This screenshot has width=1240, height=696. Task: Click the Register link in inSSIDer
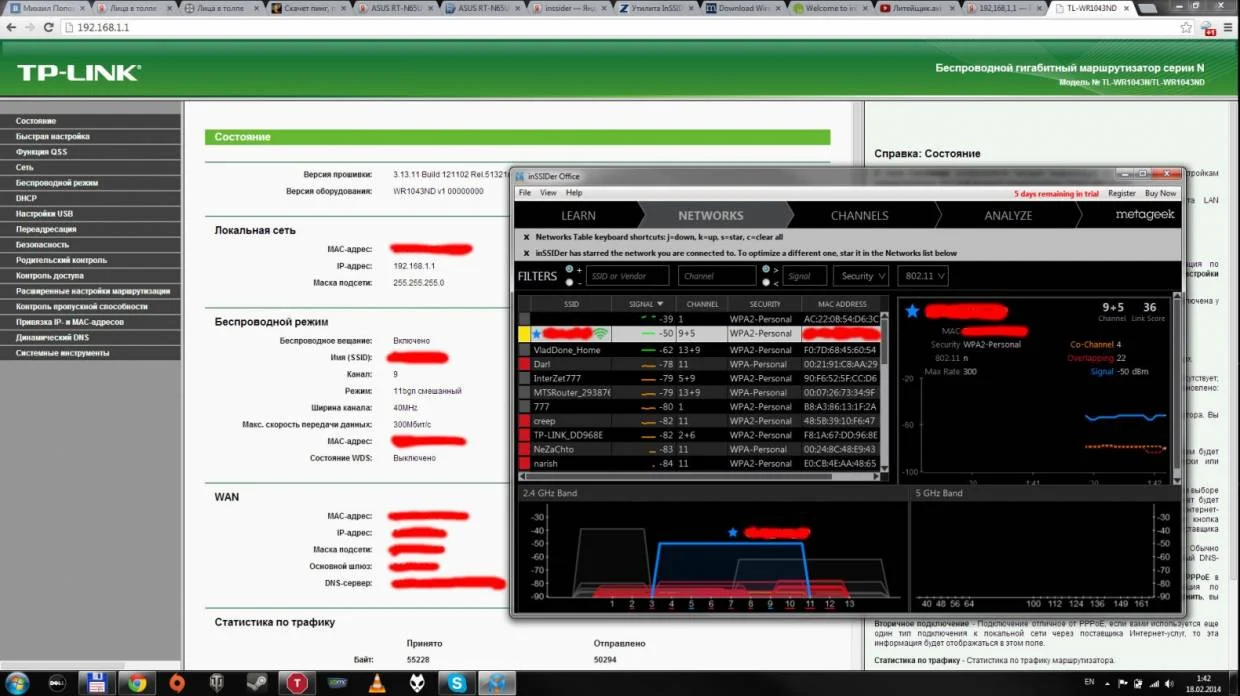(1122, 193)
